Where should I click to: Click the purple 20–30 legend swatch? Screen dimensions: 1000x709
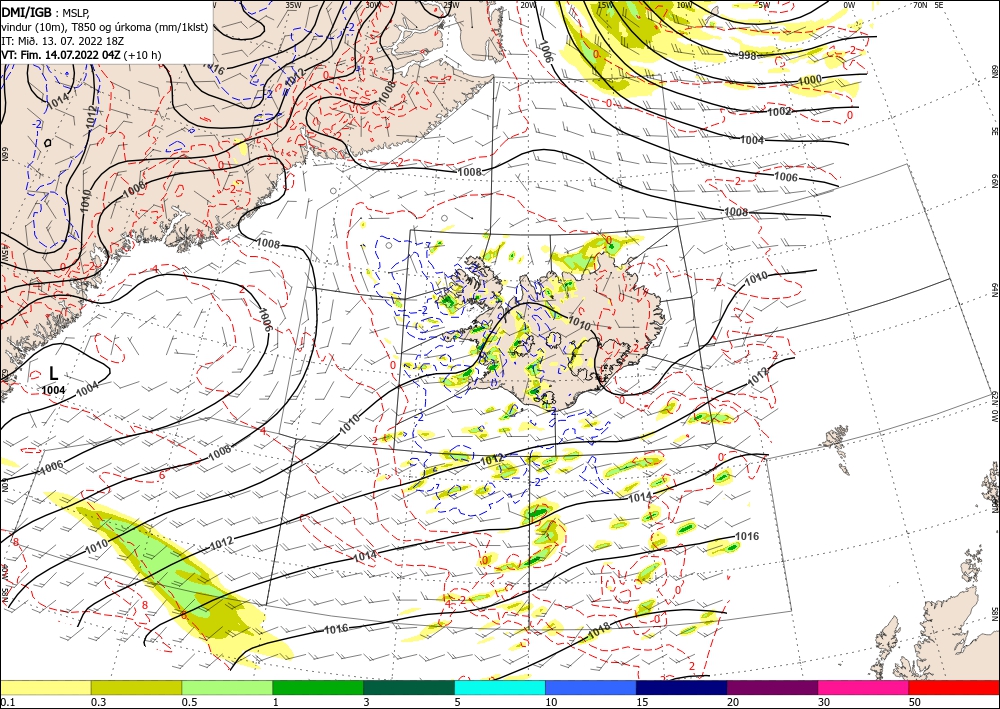tap(772, 687)
